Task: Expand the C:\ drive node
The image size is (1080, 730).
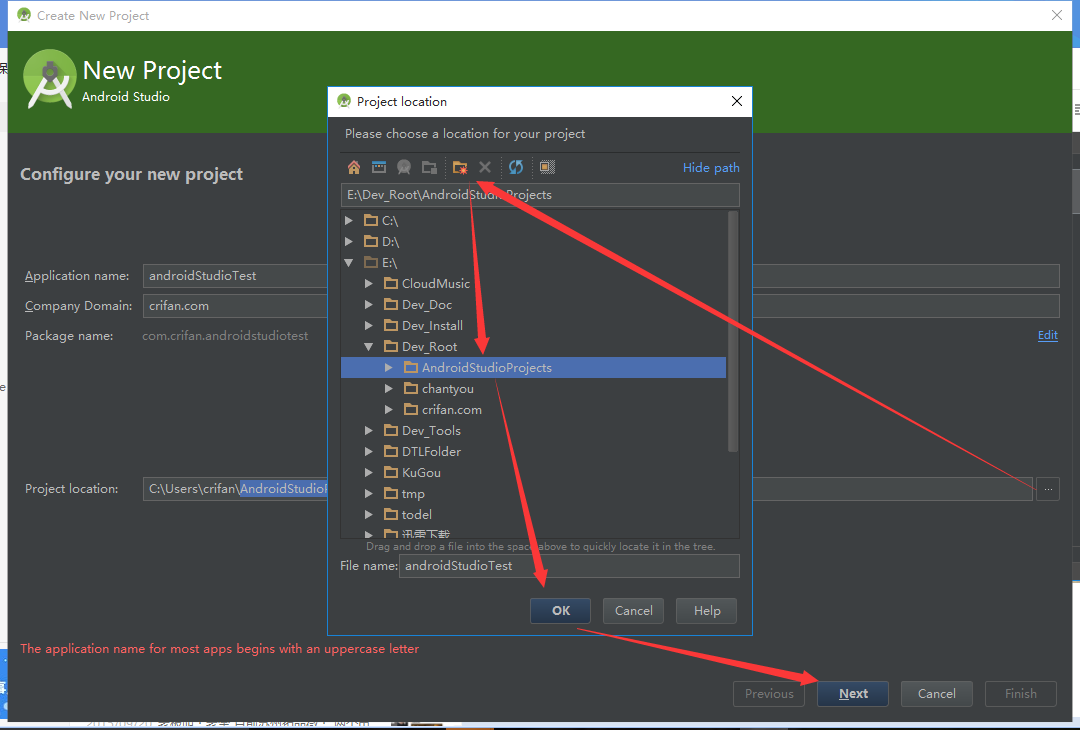Action: pyautogui.click(x=349, y=220)
